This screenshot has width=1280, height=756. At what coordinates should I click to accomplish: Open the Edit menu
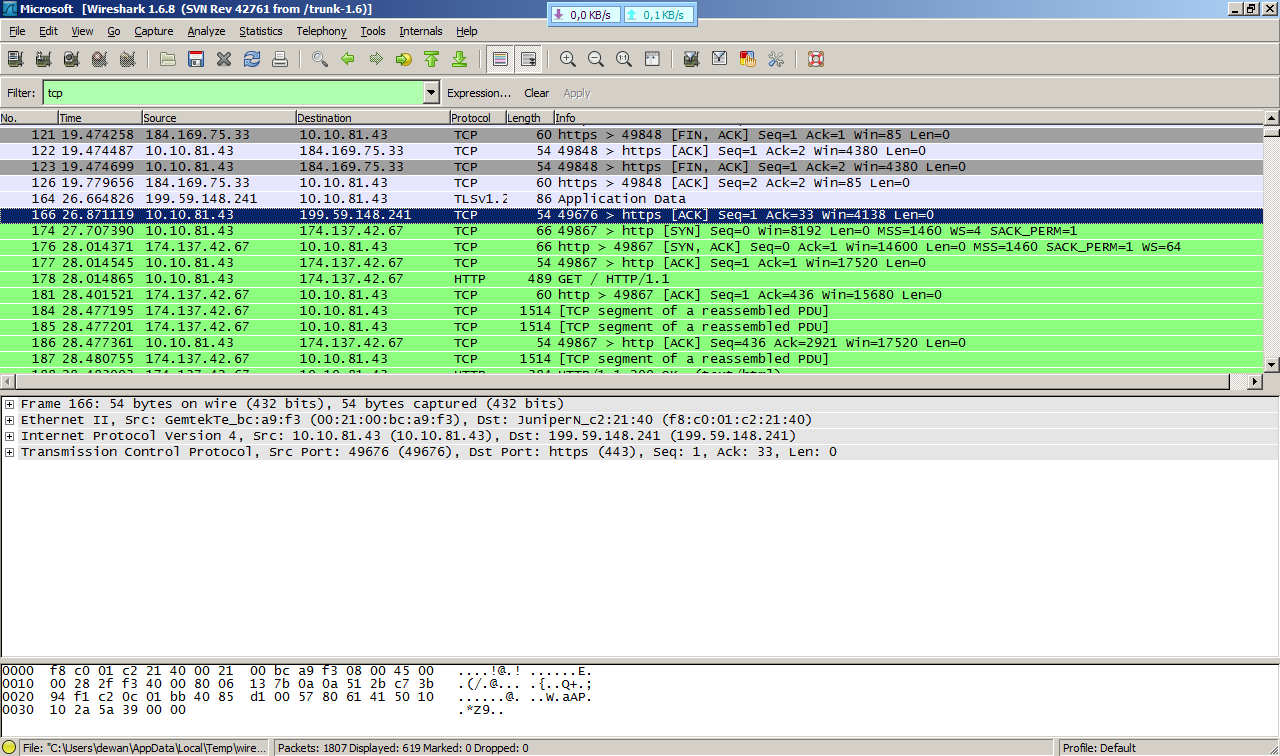[49, 31]
